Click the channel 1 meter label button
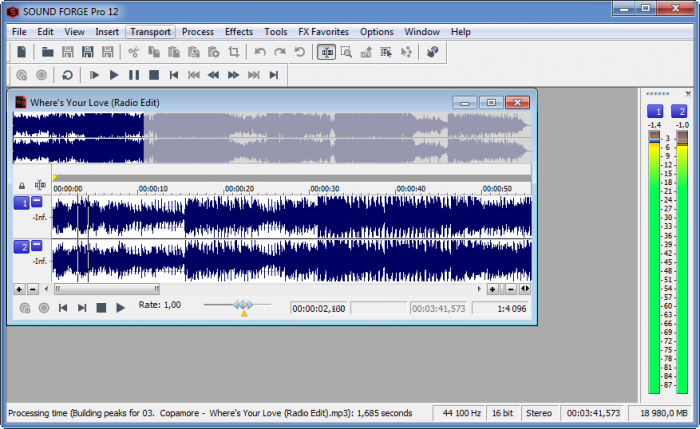This screenshot has height=429, width=700. pyautogui.click(x=655, y=111)
